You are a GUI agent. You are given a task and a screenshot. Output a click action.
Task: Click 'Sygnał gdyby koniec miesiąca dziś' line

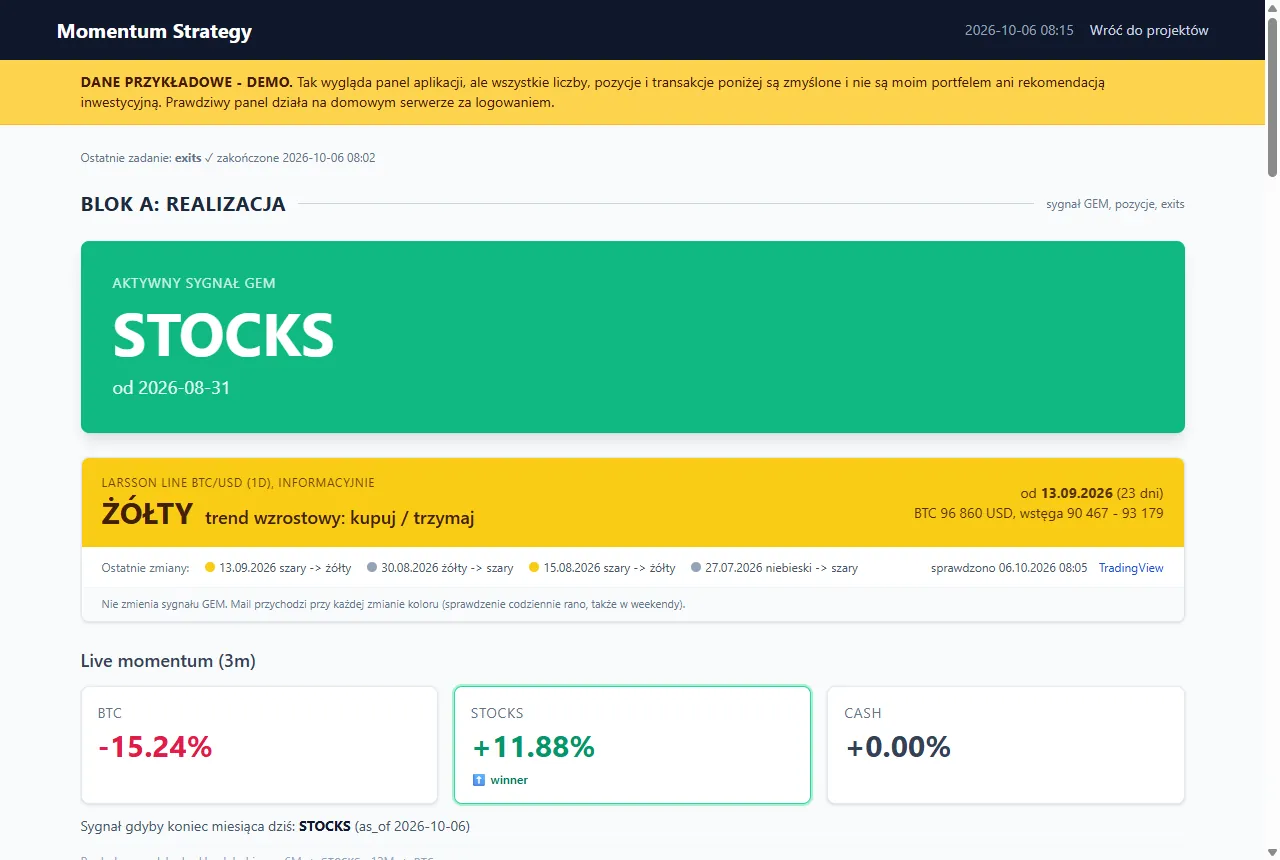[275, 827]
